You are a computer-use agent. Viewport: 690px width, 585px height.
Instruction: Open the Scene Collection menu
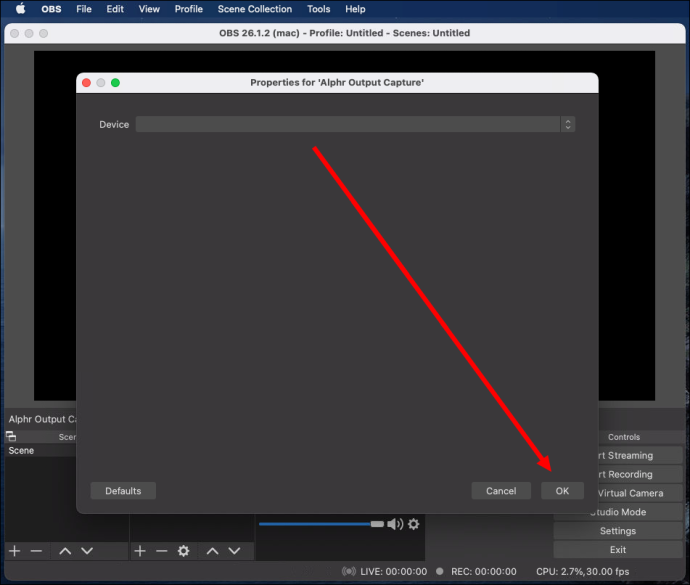pyautogui.click(x=255, y=9)
